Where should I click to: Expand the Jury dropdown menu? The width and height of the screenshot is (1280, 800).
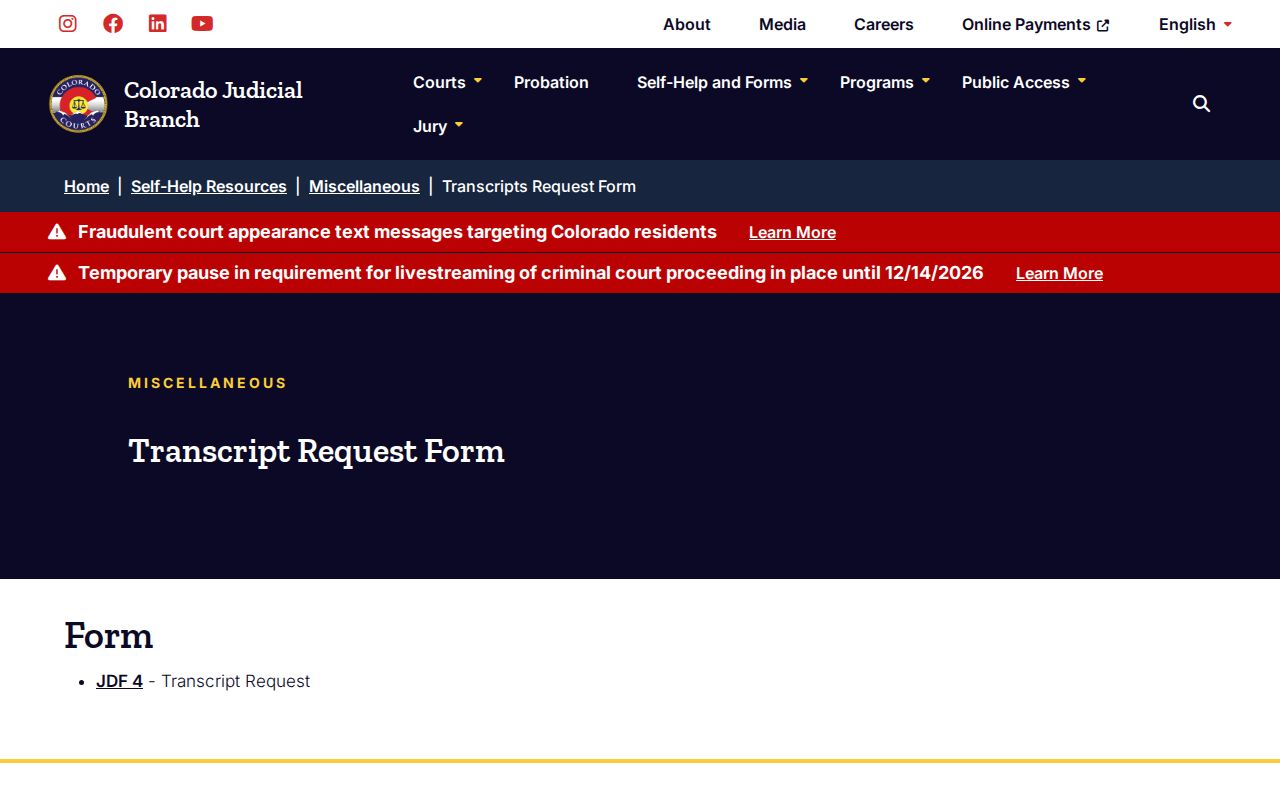(438, 126)
